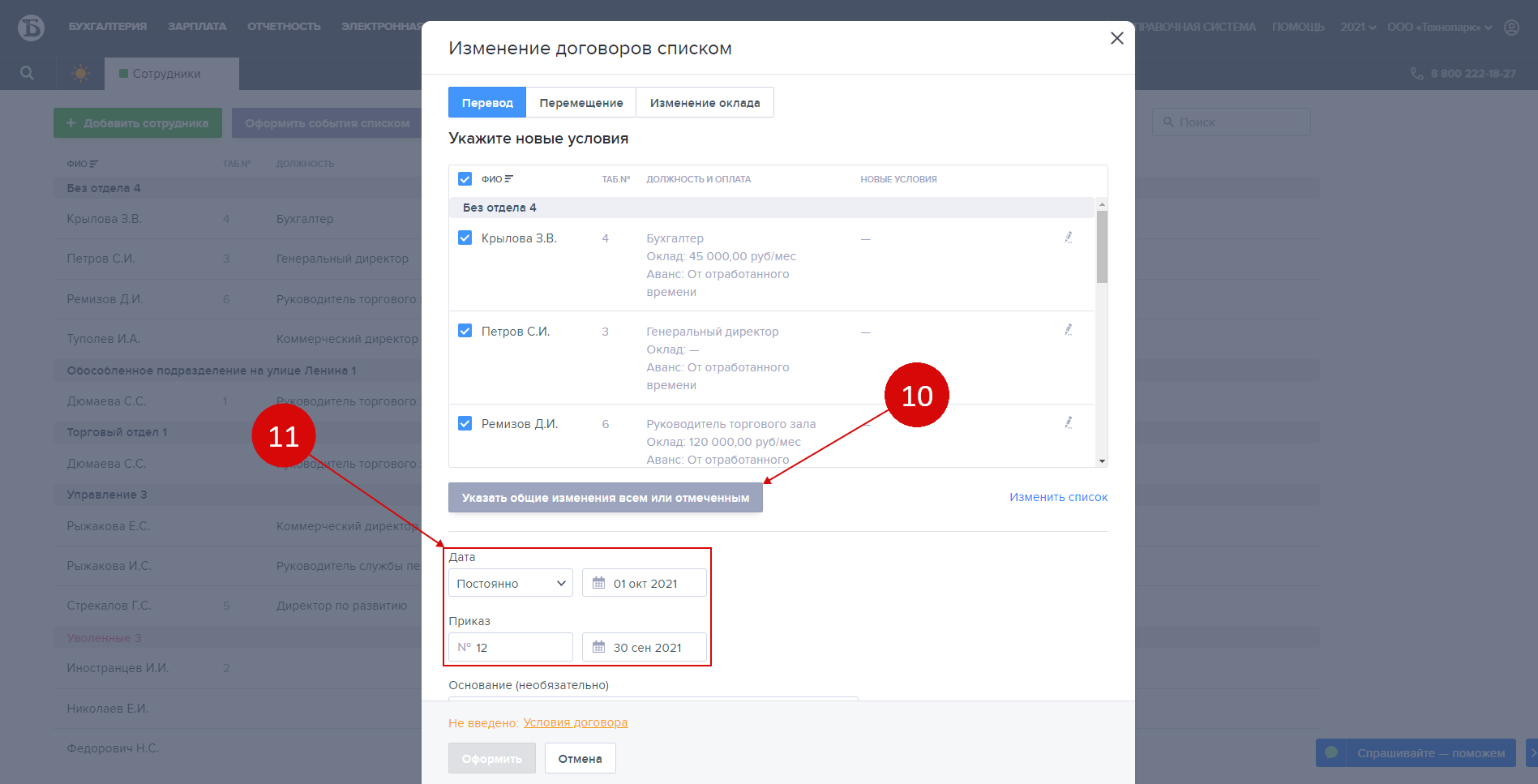1538x784 pixels.
Task: Click the Поиск search field in the background
Action: (x=1232, y=122)
